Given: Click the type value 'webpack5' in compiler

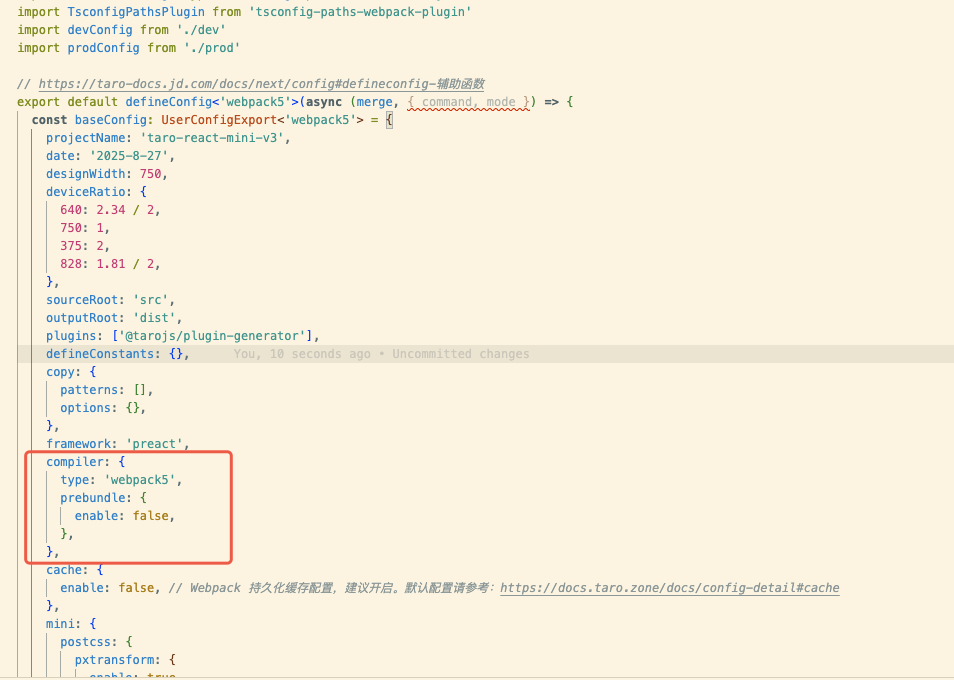Looking at the screenshot, I should click(139, 480).
